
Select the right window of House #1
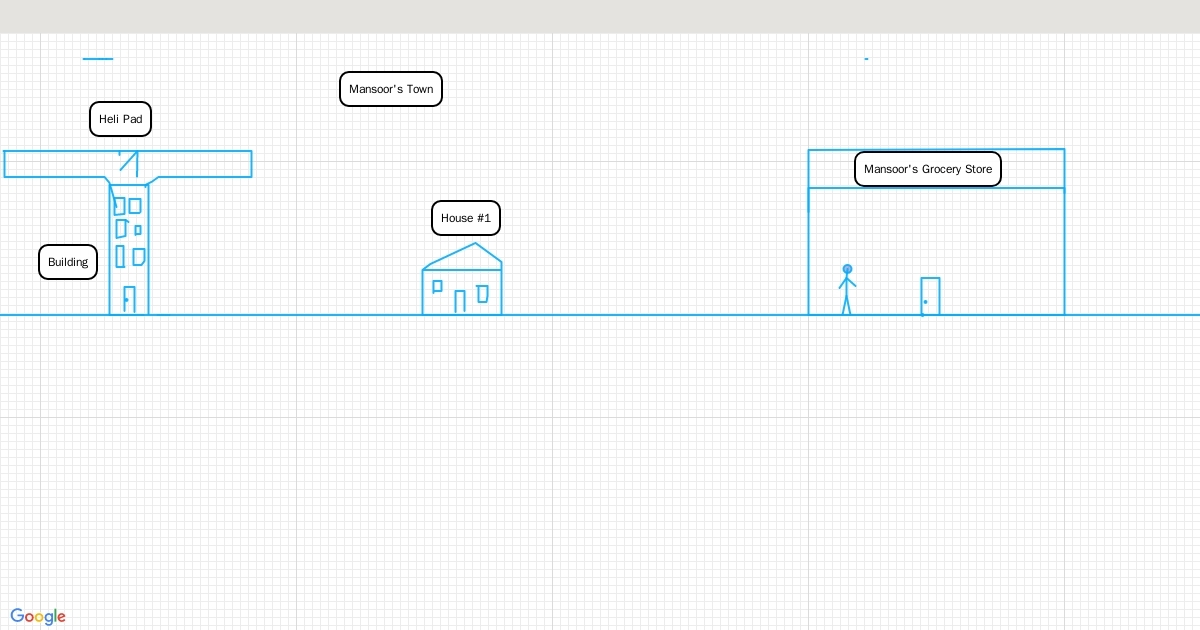(x=483, y=293)
